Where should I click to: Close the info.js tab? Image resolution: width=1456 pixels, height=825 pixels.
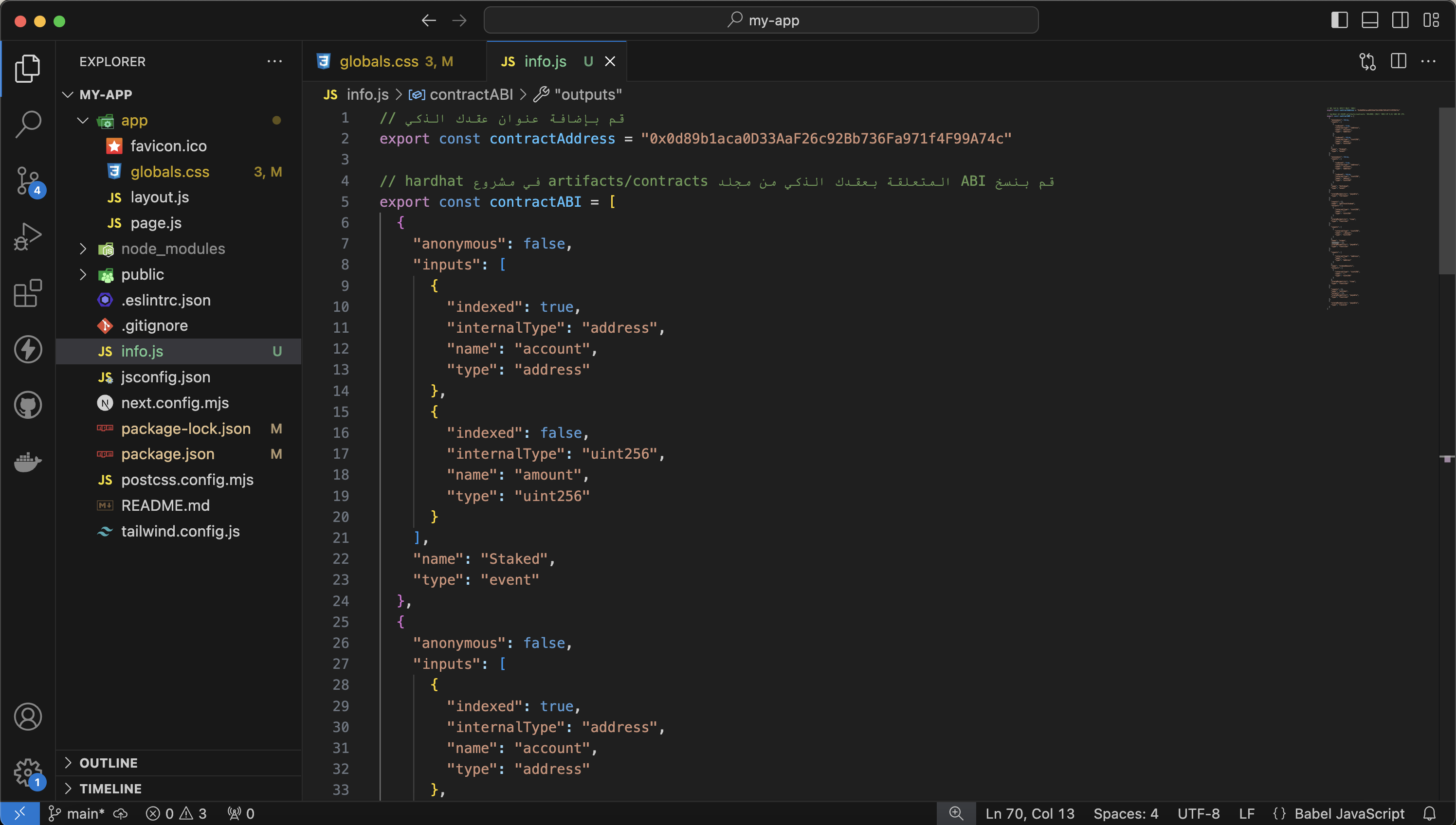(x=610, y=61)
